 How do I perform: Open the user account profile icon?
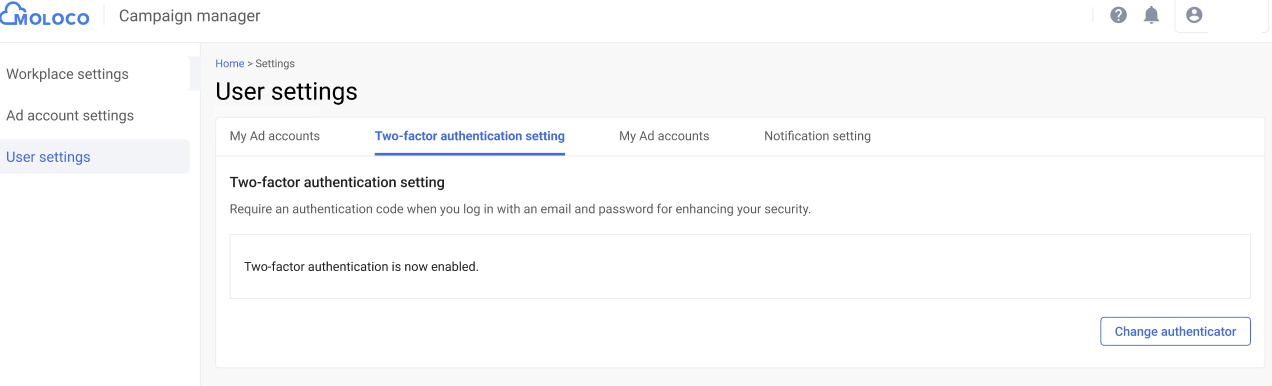(x=1193, y=15)
